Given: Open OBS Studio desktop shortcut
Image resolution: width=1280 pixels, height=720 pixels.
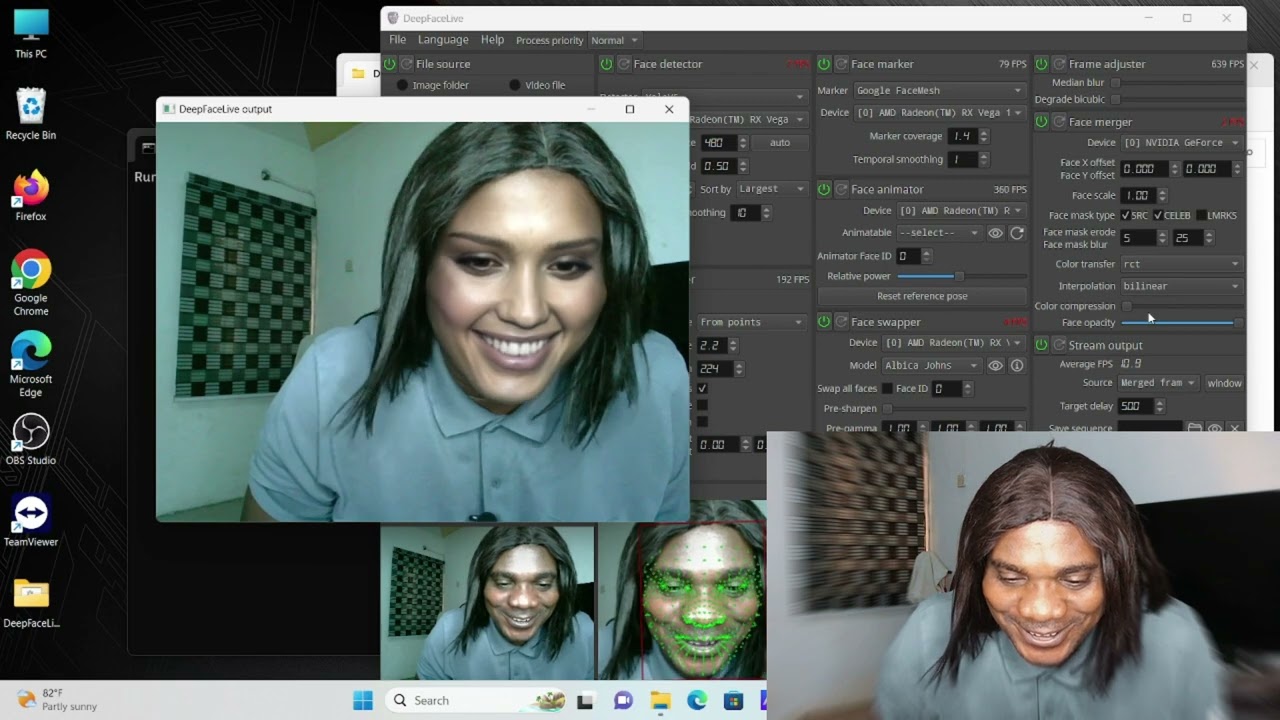Looking at the screenshot, I should click(x=31, y=440).
